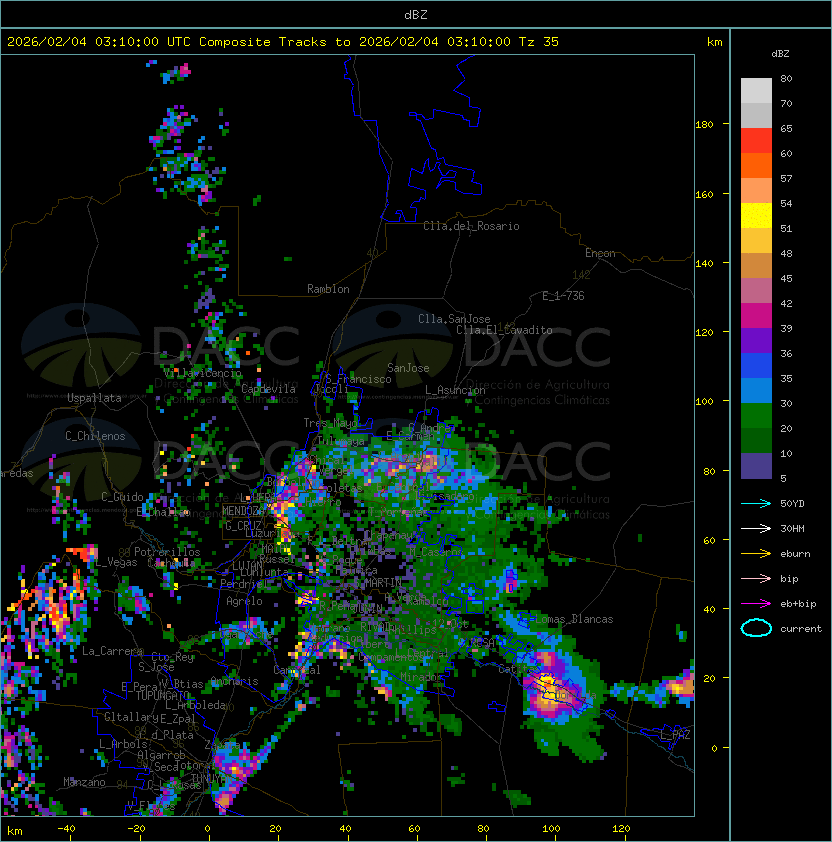Click the G_CRUZ map label

coord(243,526)
